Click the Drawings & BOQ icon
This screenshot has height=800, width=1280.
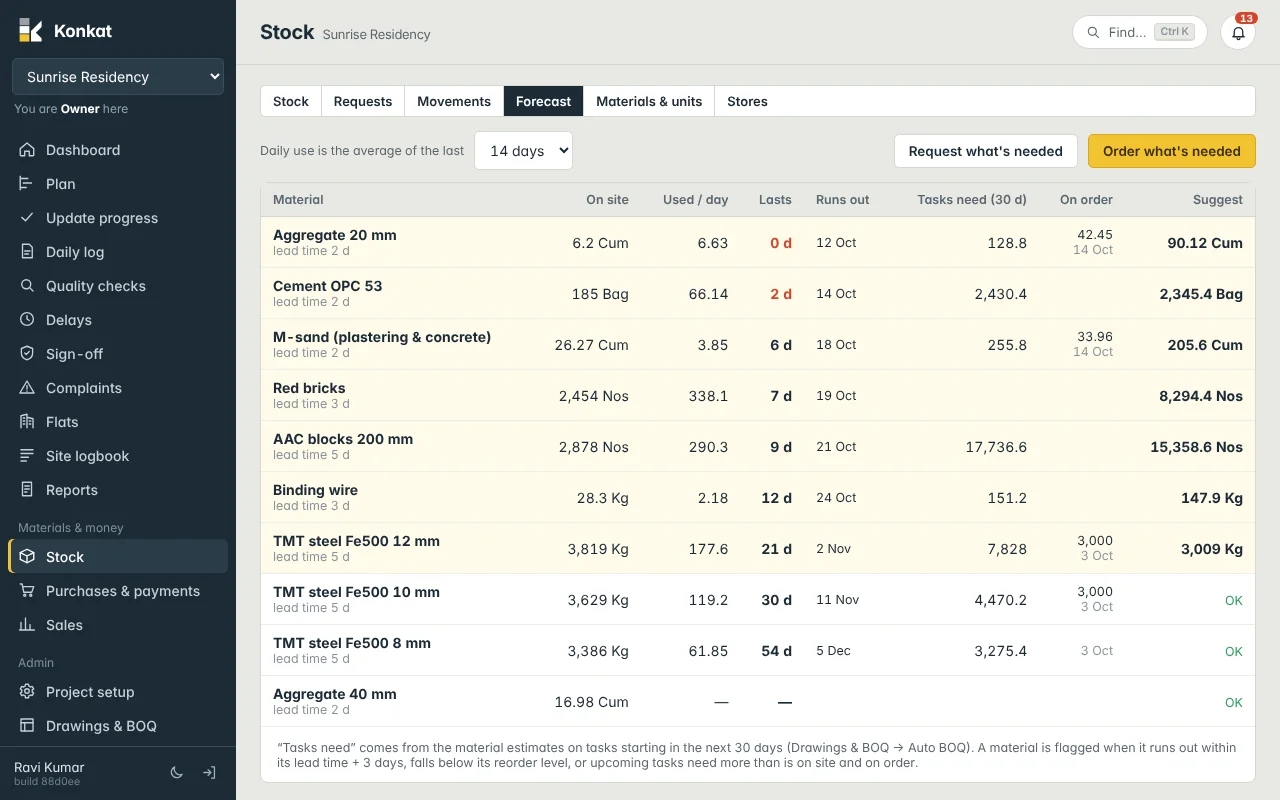(27, 726)
